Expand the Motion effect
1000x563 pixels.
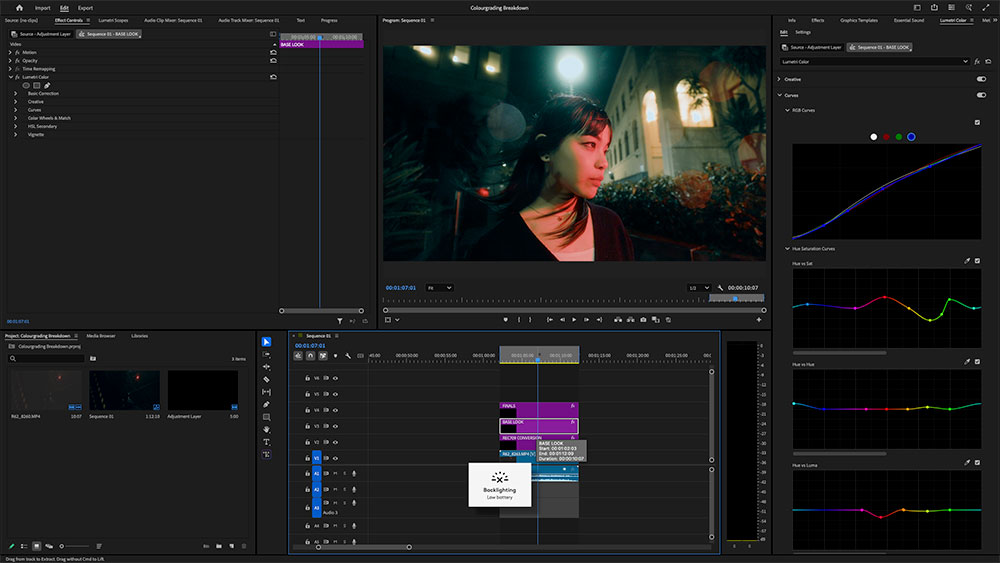[x=10, y=52]
